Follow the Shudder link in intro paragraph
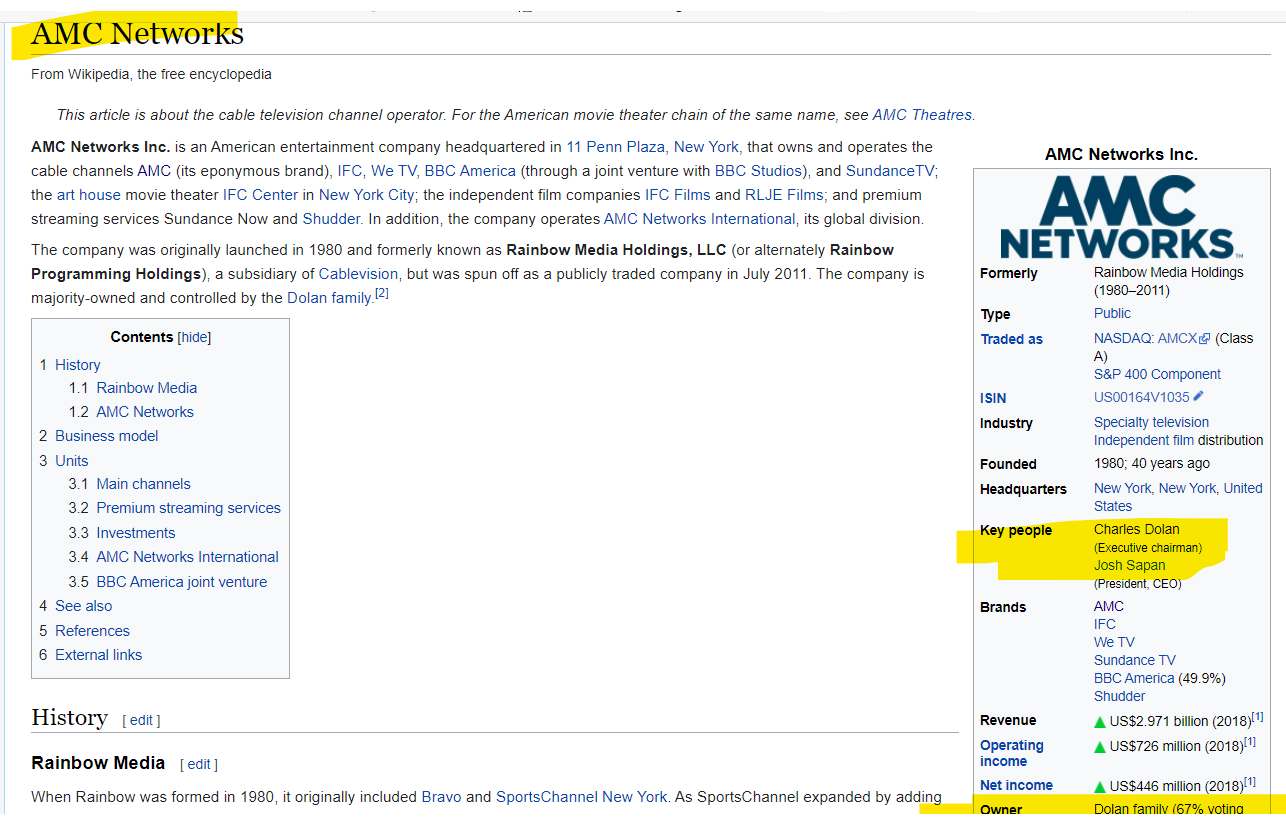Image resolution: width=1286 pixels, height=837 pixels. [x=331, y=219]
